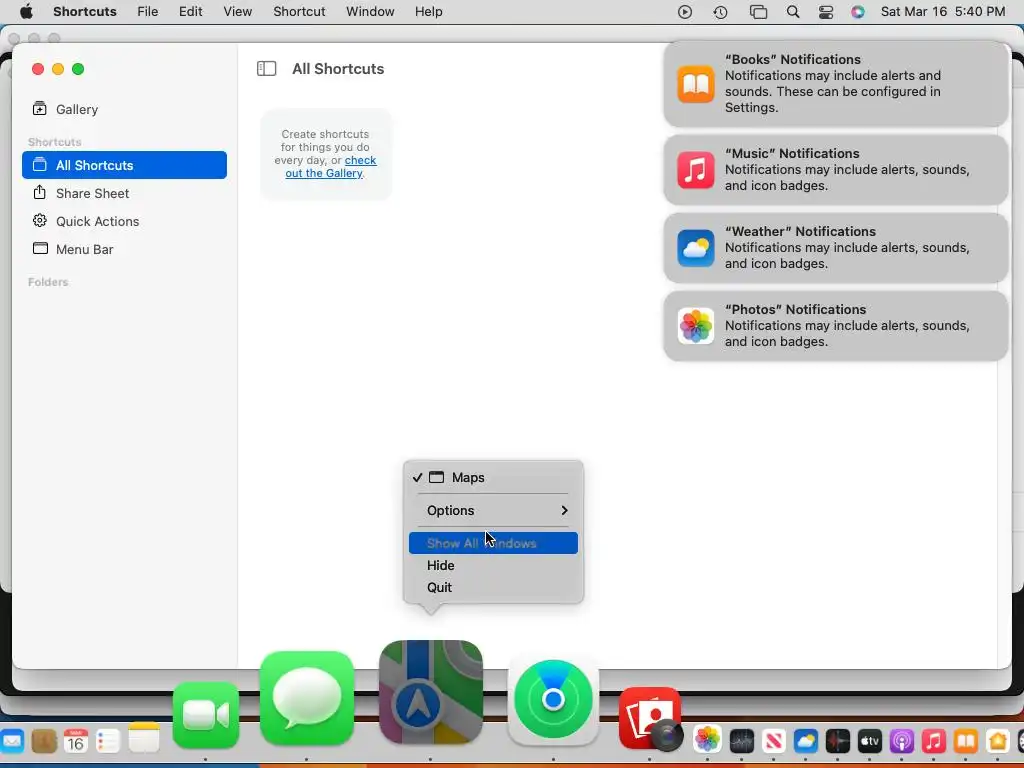Open Reminders from the Dock

pyautogui.click(x=108, y=741)
